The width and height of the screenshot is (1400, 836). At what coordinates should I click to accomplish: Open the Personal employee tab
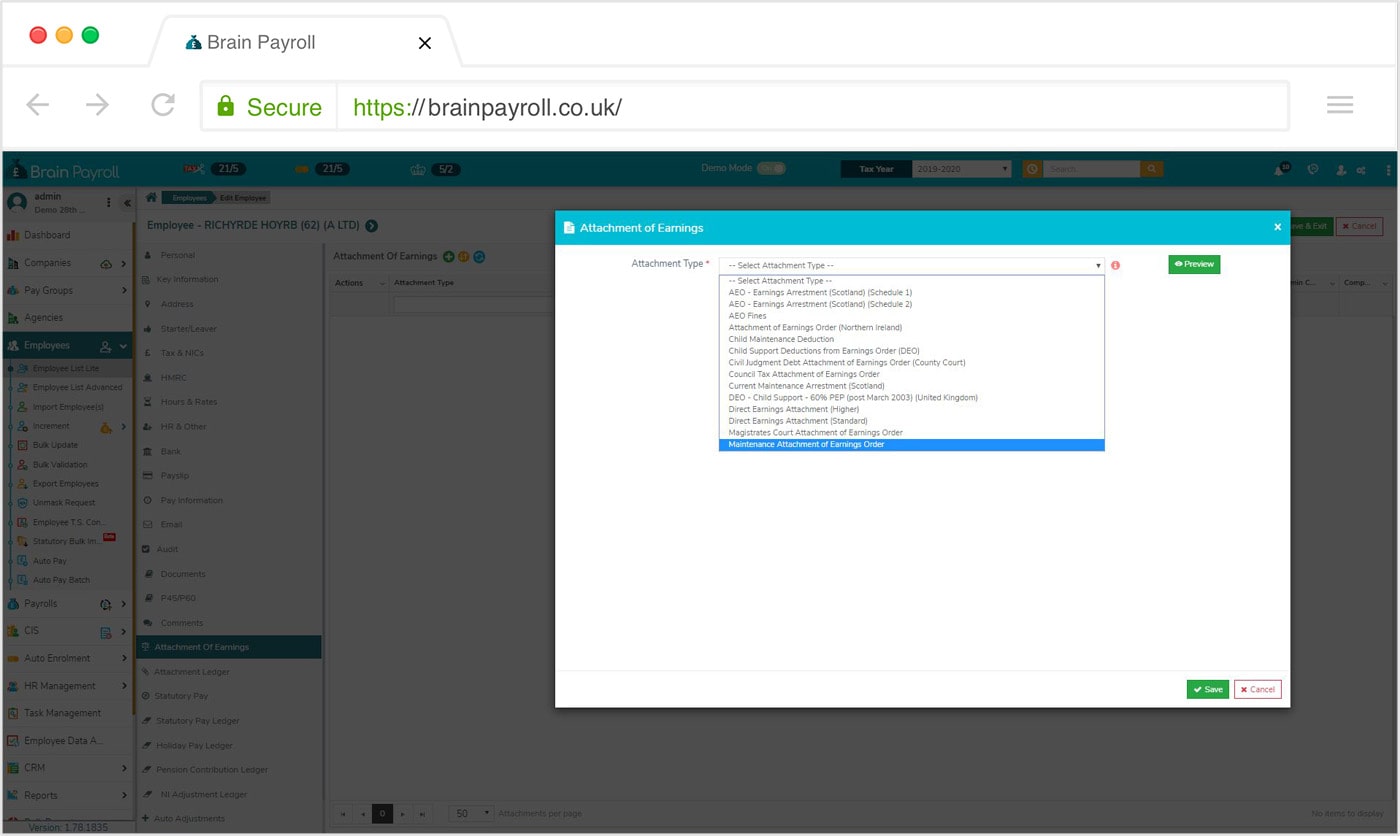point(229,255)
